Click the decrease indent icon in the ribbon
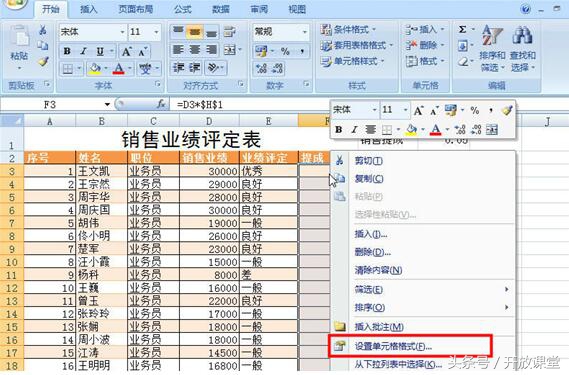 click(178, 68)
